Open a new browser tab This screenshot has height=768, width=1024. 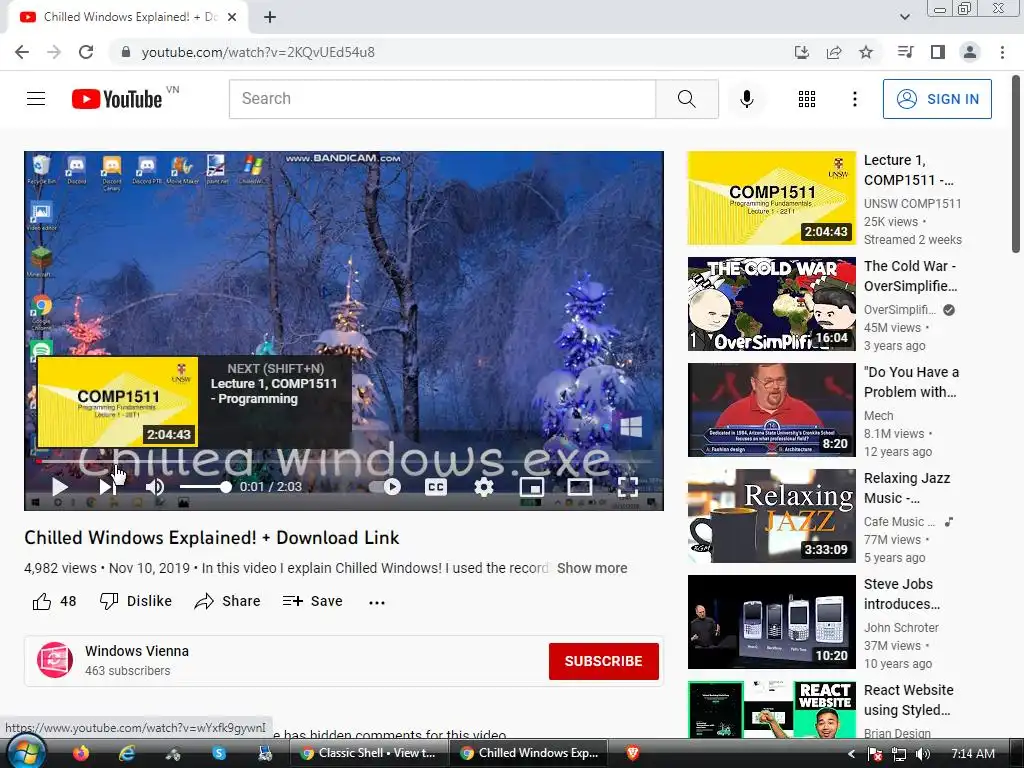[x=270, y=18]
